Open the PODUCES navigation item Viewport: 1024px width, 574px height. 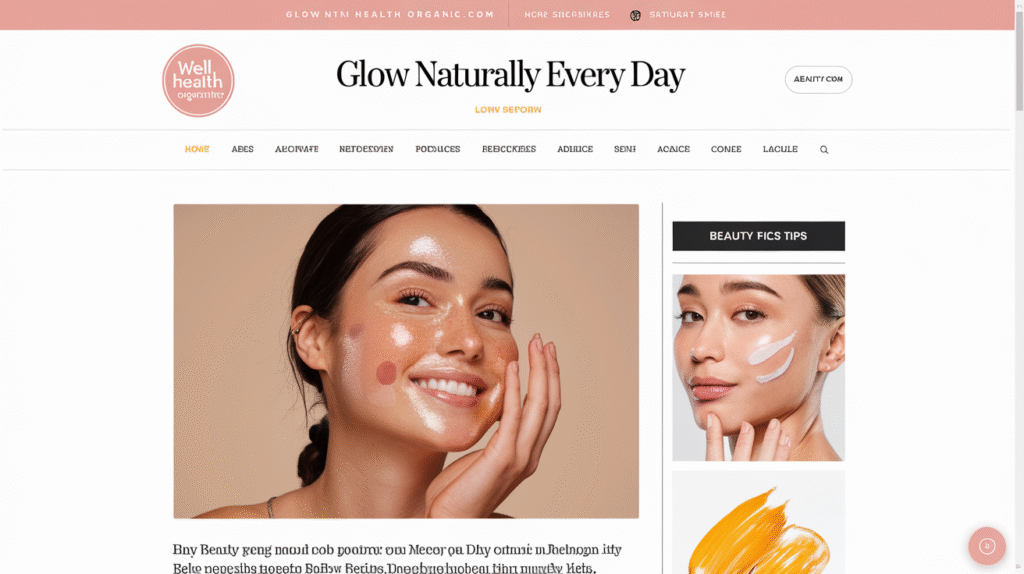click(438, 149)
